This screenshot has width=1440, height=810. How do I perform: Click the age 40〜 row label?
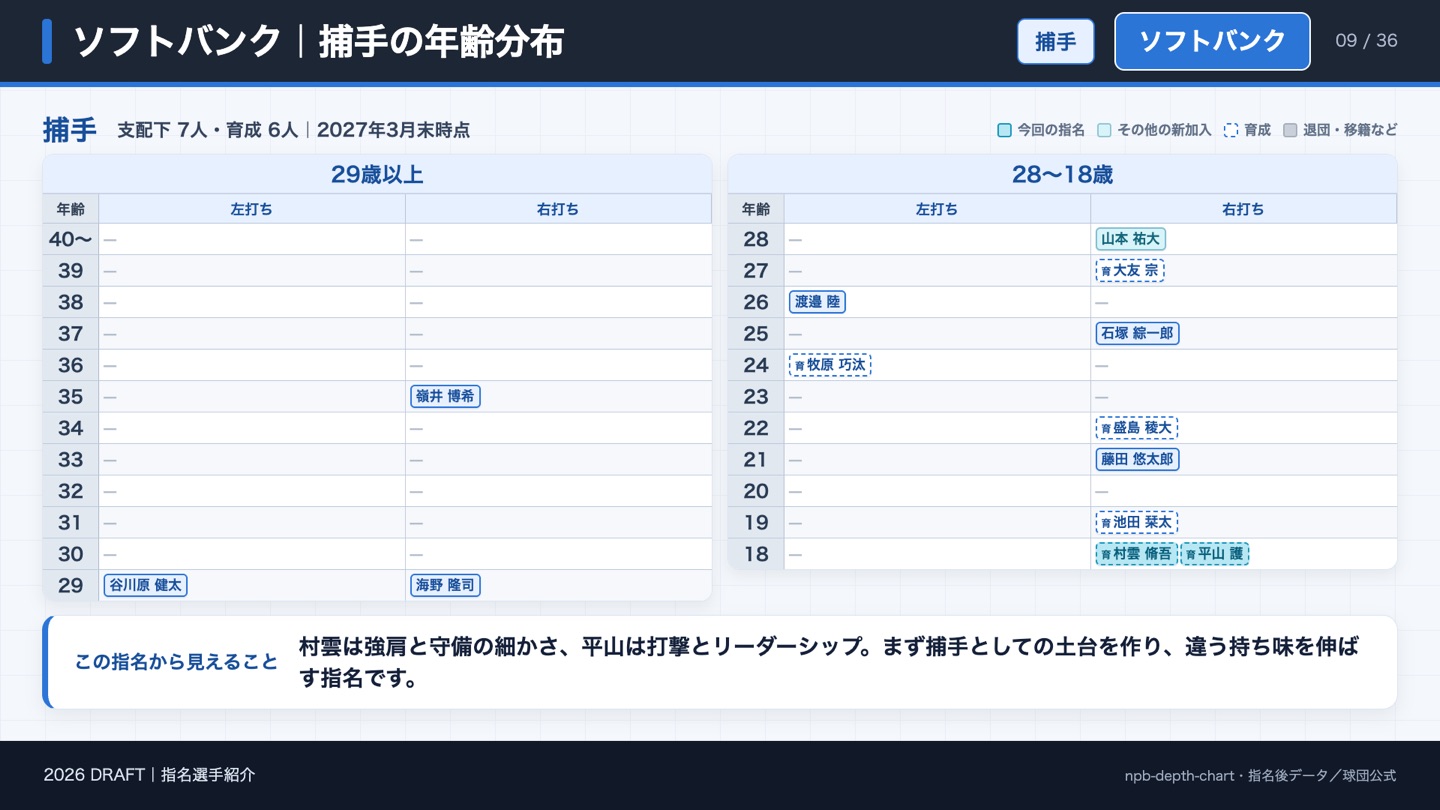pos(71,239)
